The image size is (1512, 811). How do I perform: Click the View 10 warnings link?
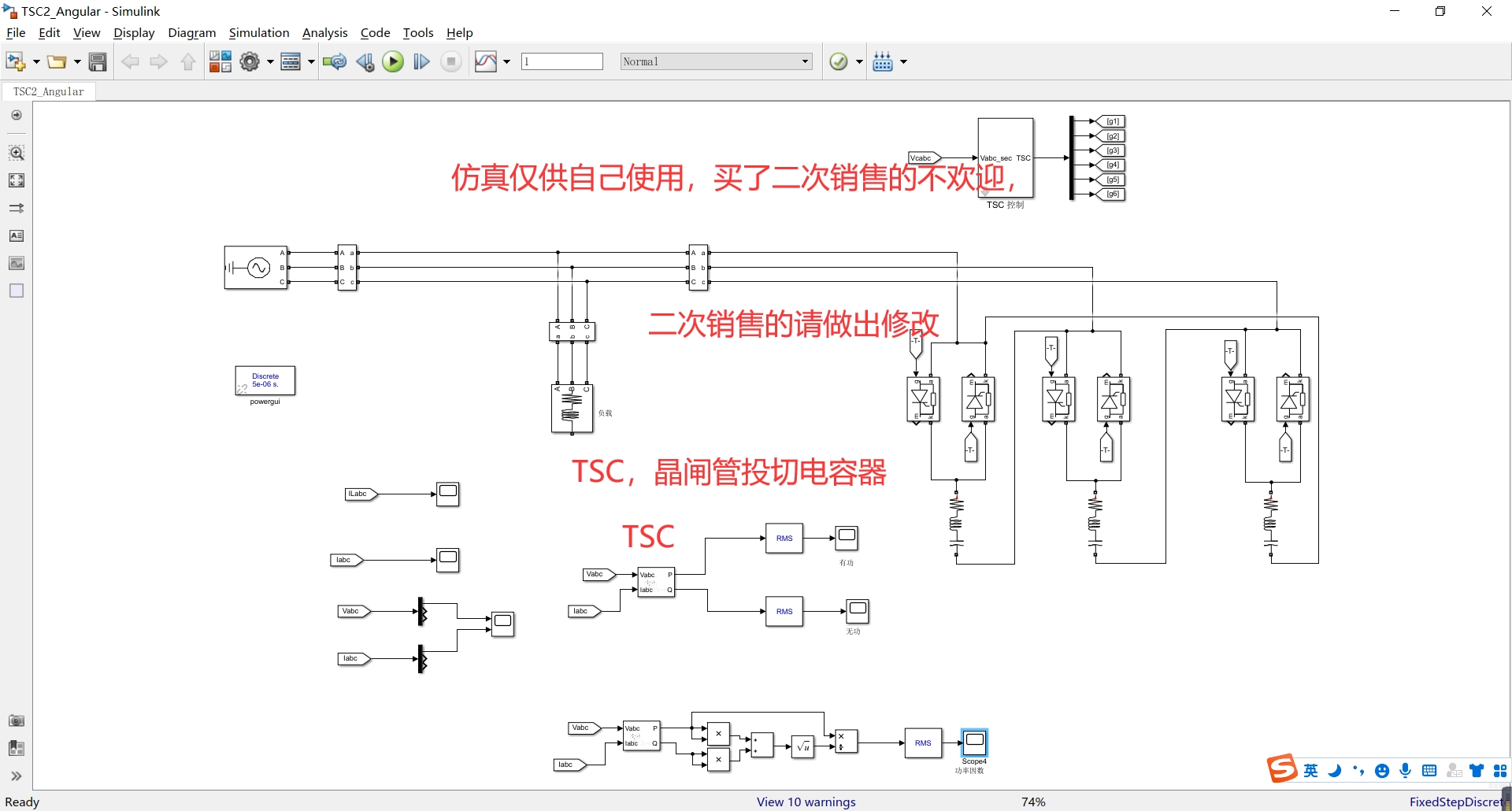(806, 802)
